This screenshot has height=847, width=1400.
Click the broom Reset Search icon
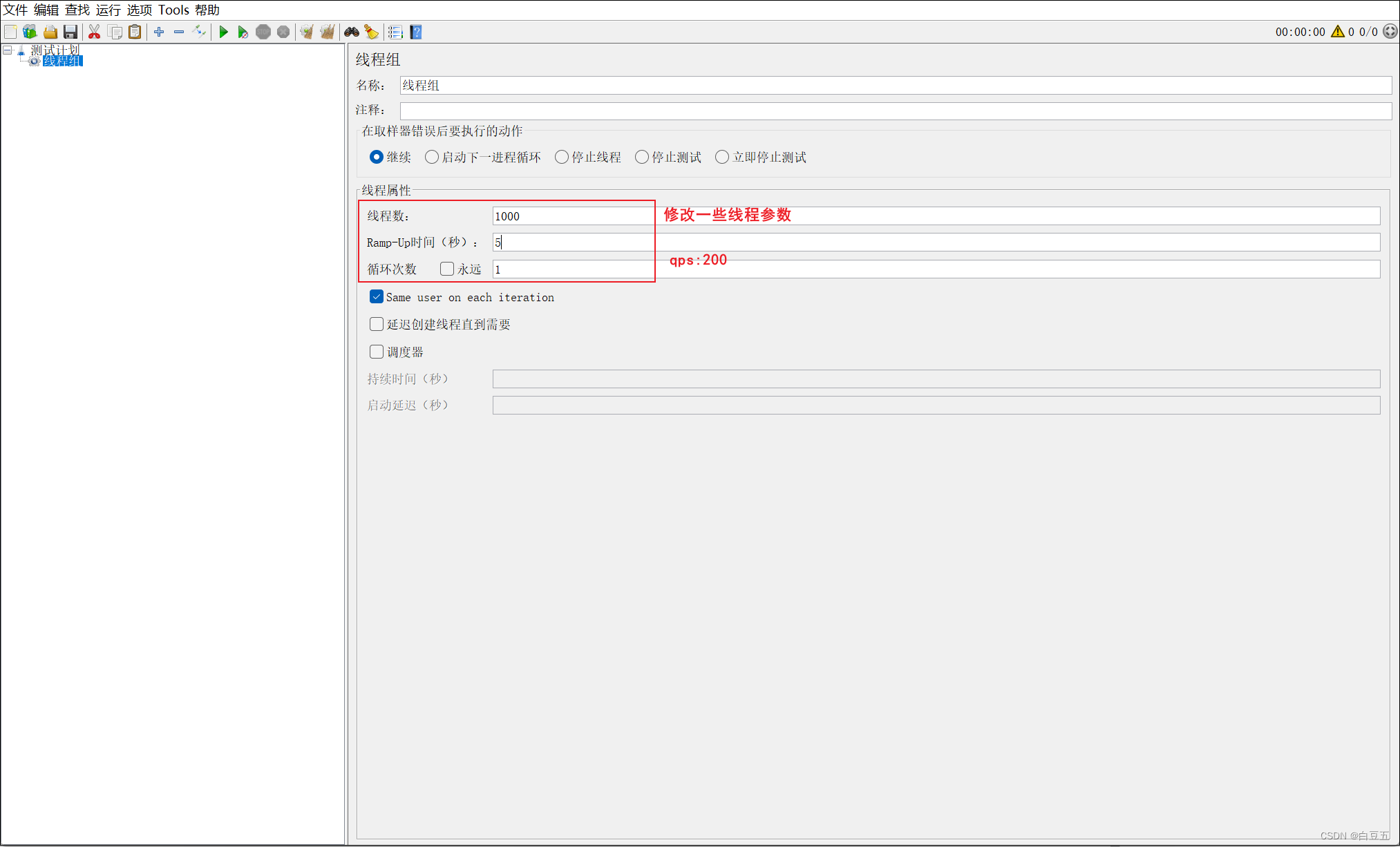click(372, 32)
